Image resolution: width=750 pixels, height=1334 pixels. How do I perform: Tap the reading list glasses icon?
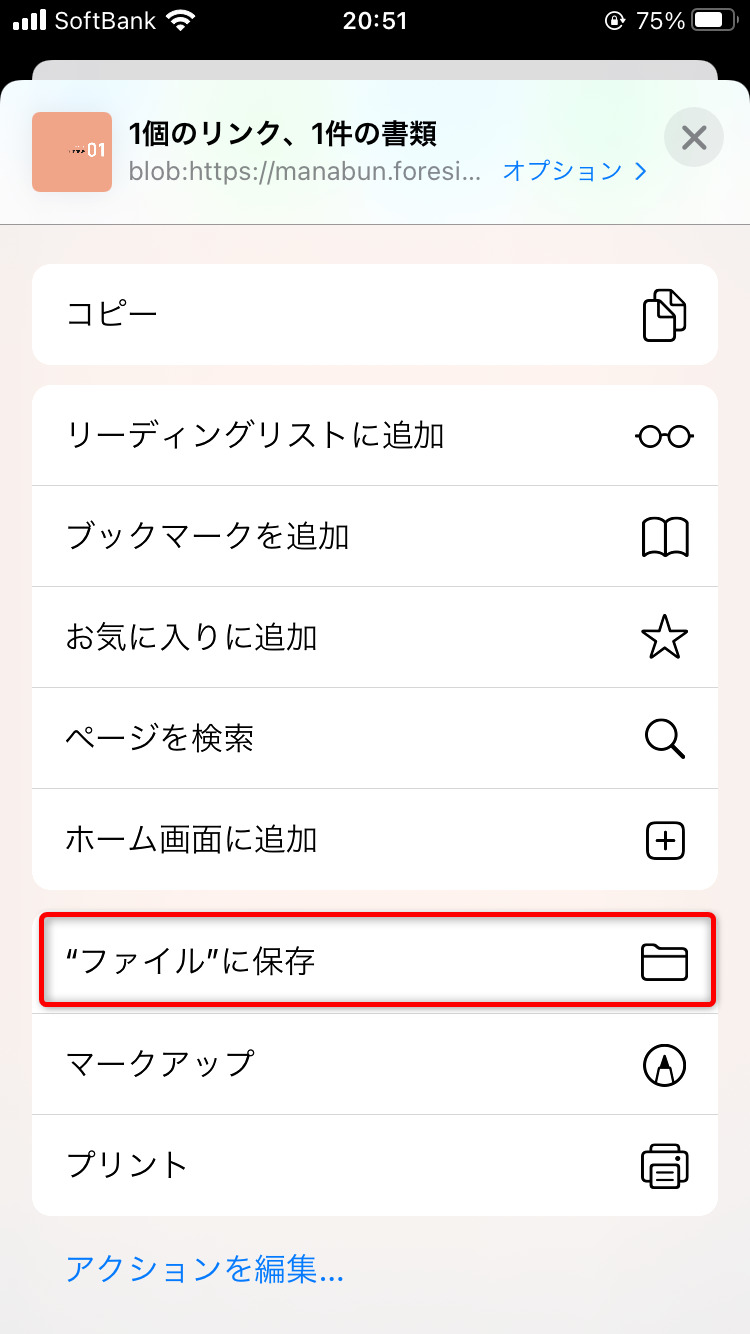[x=665, y=436]
